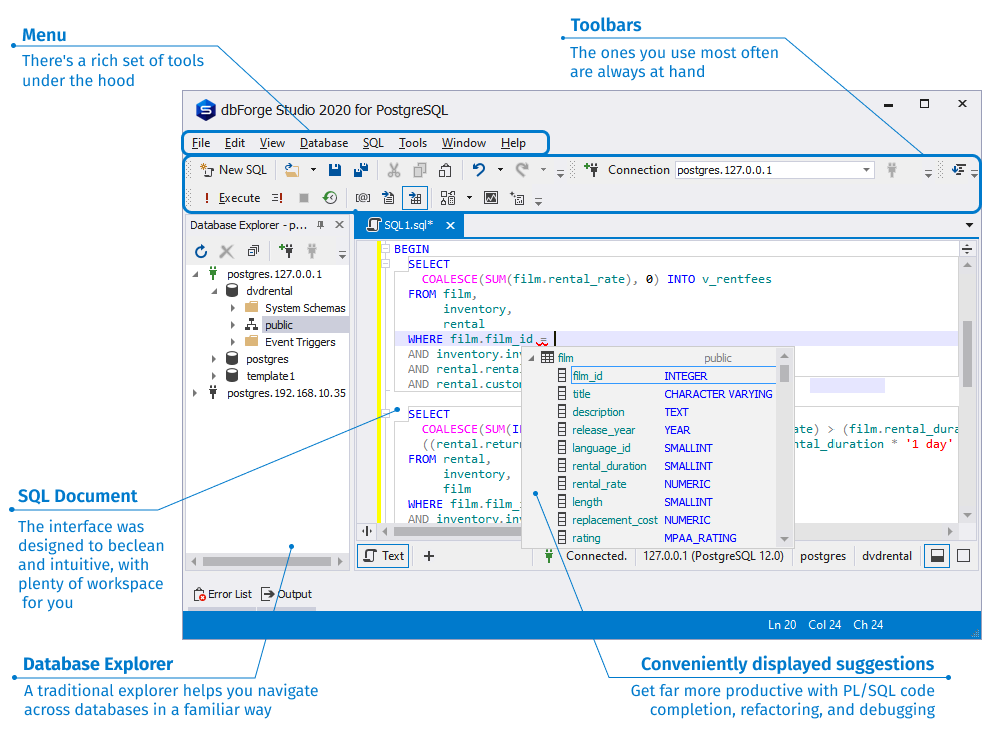
Task: Open dropdown arrow beside layout blocks icon
Action: coord(469,198)
